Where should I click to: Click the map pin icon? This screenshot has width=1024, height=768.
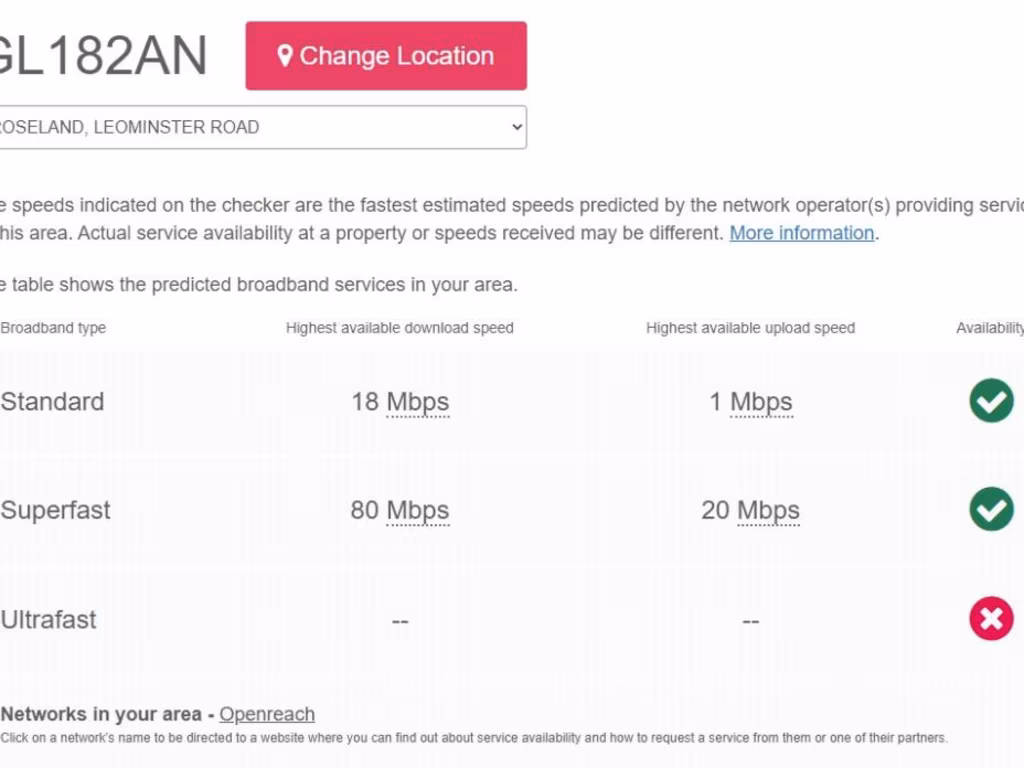point(285,56)
